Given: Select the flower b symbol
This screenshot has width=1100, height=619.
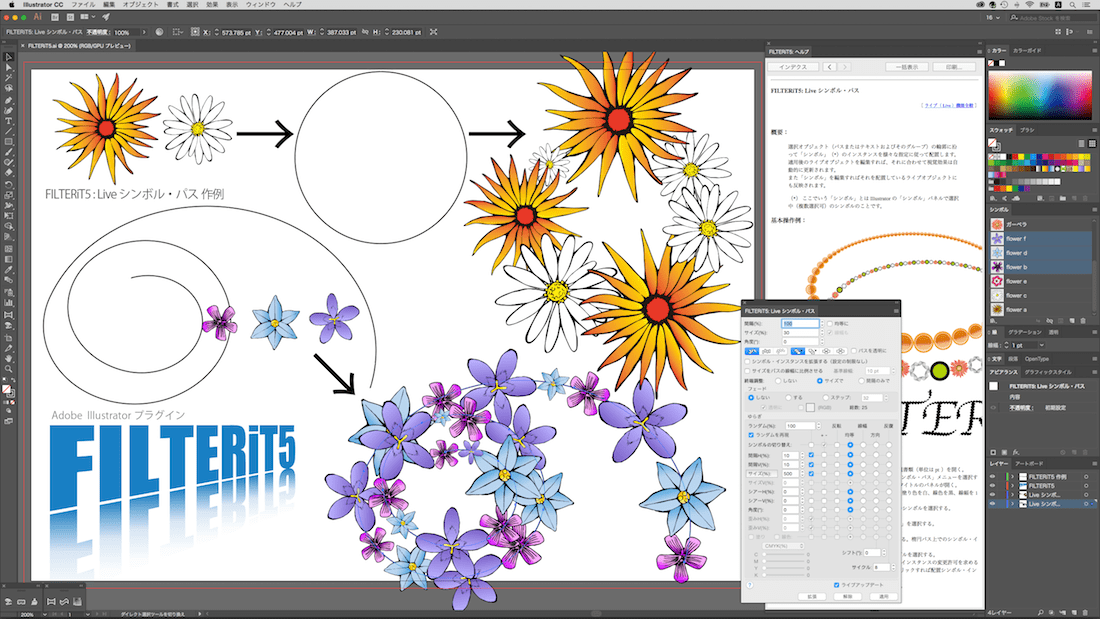Looking at the screenshot, I should coord(1040,267).
